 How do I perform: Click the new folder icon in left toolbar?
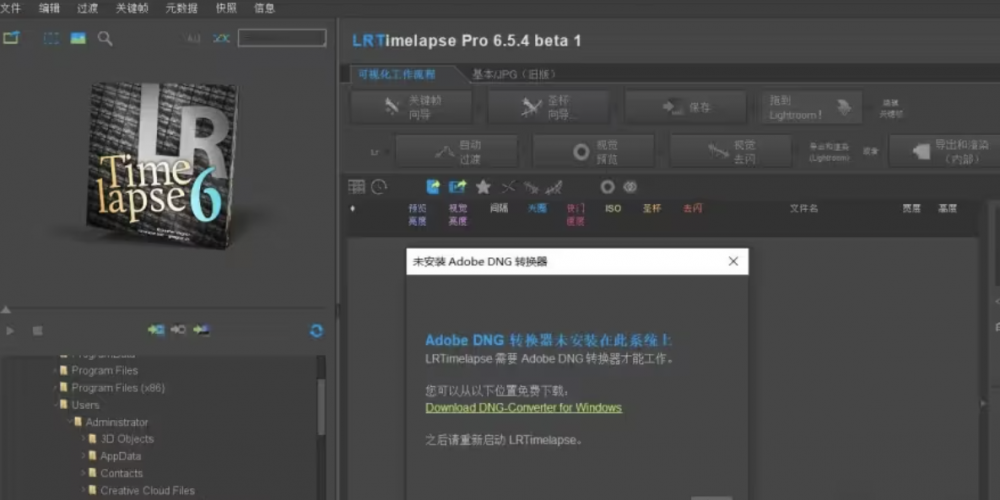11,38
